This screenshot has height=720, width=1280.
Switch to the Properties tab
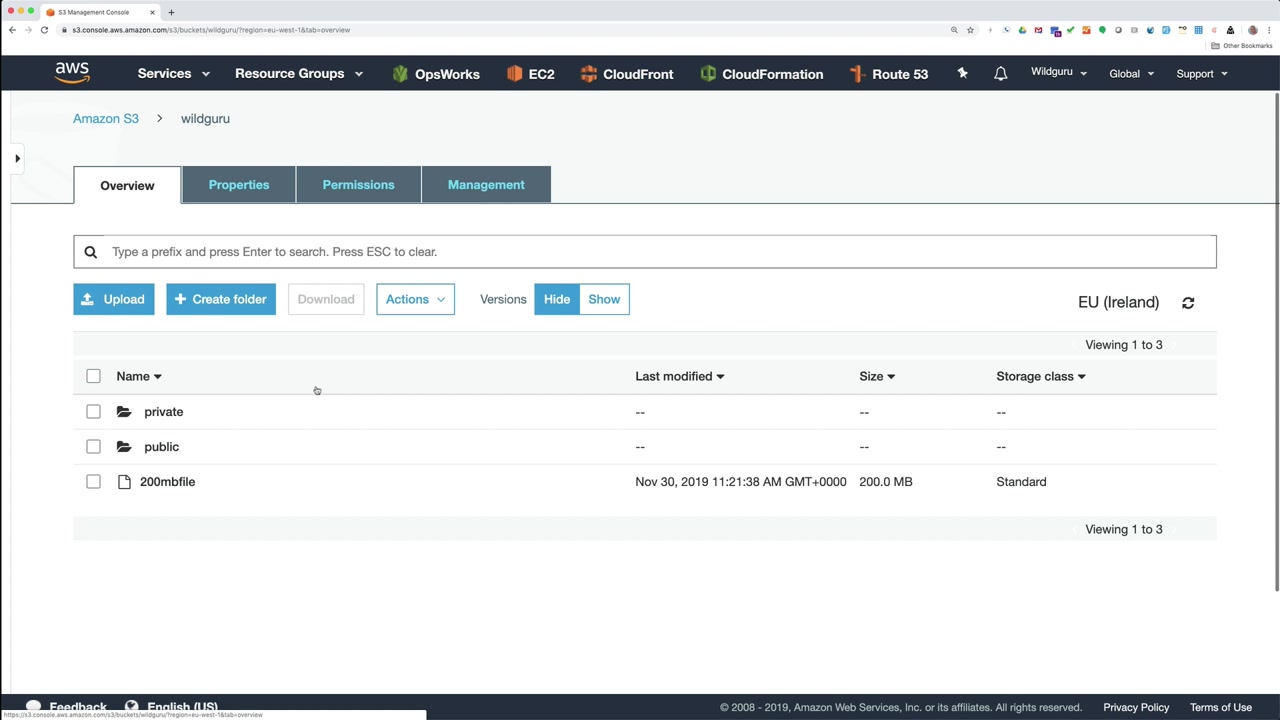tap(239, 185)
